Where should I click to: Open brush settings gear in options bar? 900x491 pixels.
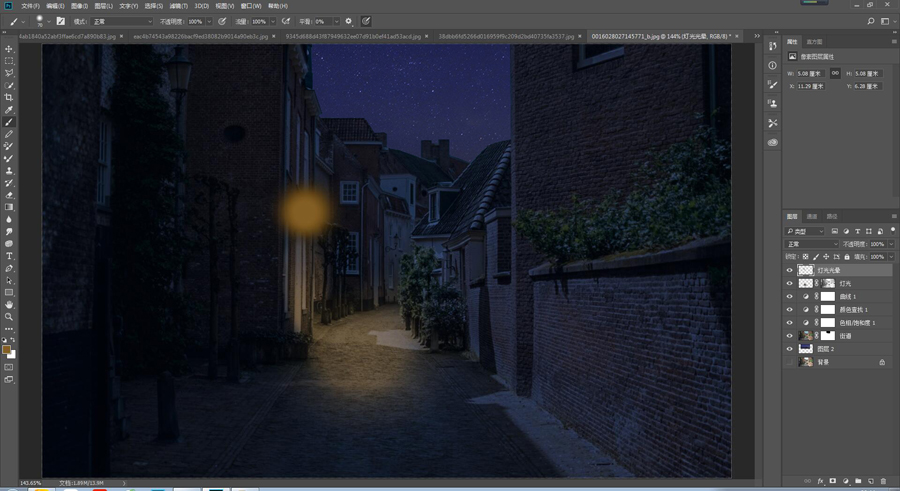click(x=348, y=21)
